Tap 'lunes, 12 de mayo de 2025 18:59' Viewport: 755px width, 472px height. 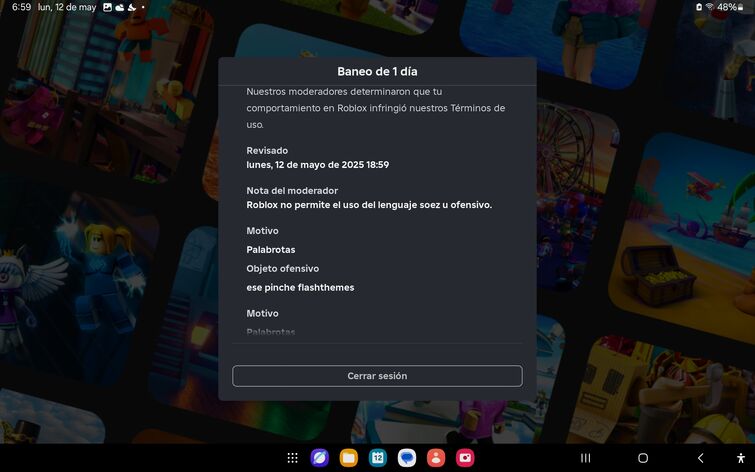point(318,165)
